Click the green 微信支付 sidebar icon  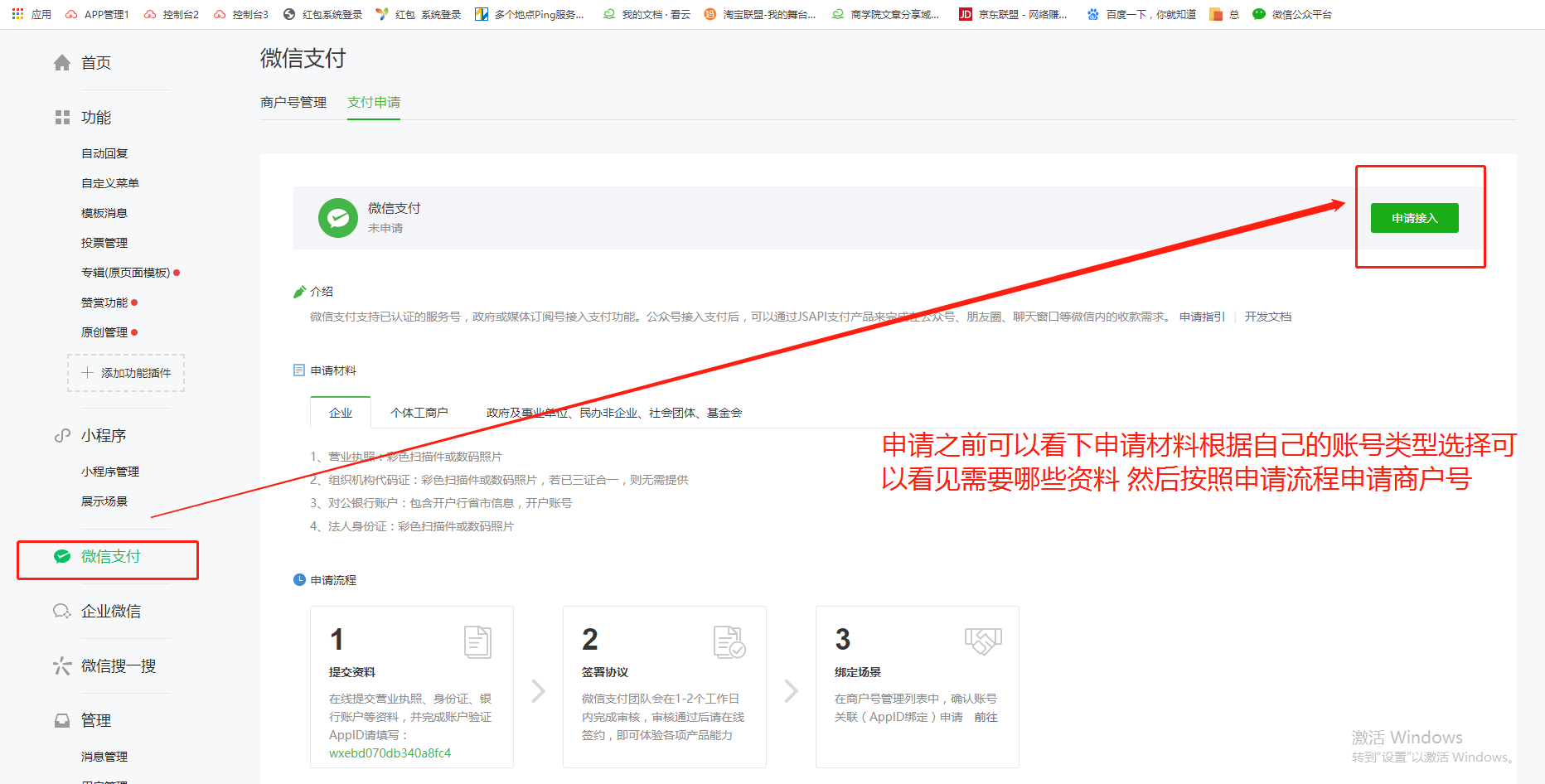62,556
